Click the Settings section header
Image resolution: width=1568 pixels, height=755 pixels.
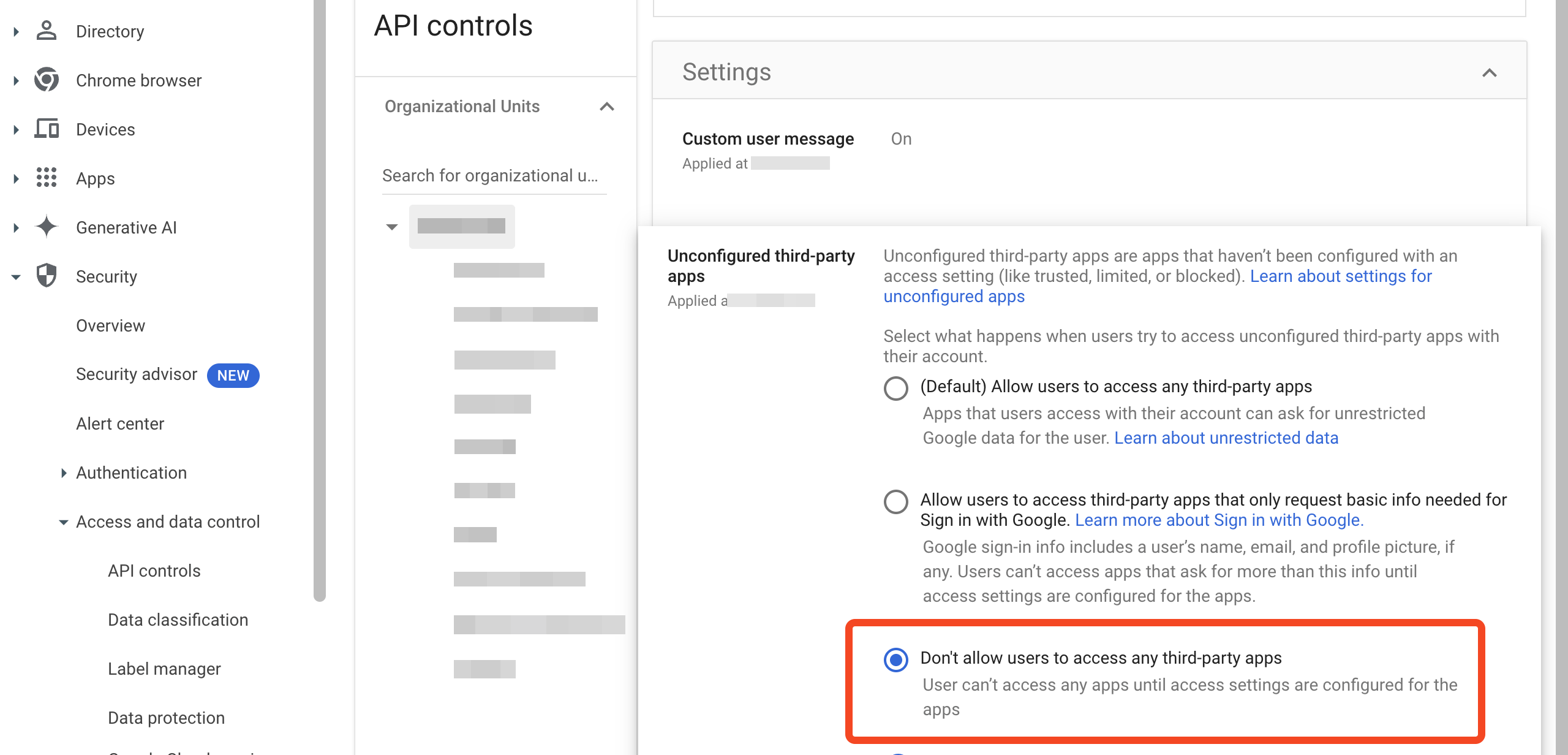point(1089,72)
